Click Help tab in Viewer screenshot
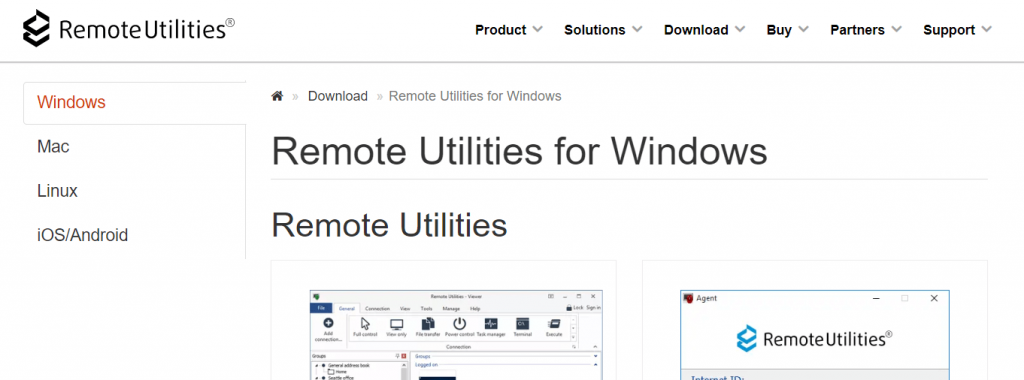The width and height of the screenshot is (1024, 380). pos(475,309)
